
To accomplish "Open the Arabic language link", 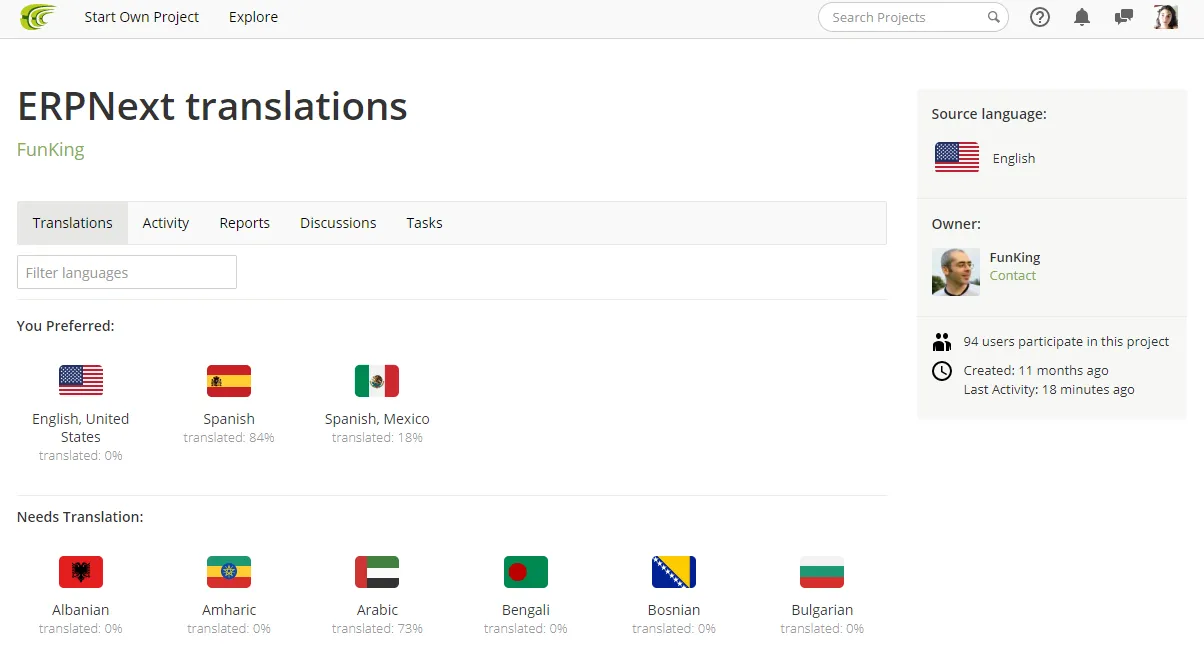I will coord(377,610).
